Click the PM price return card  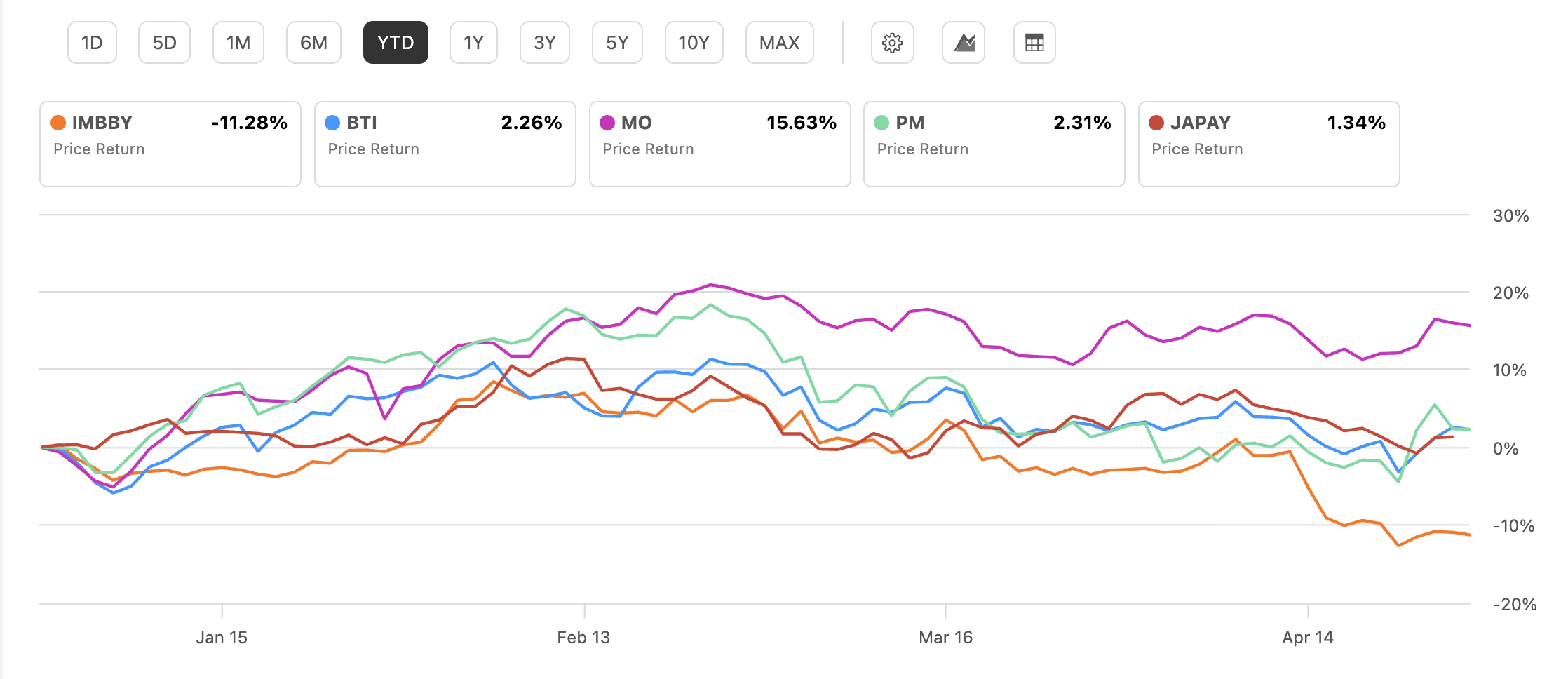994,144
